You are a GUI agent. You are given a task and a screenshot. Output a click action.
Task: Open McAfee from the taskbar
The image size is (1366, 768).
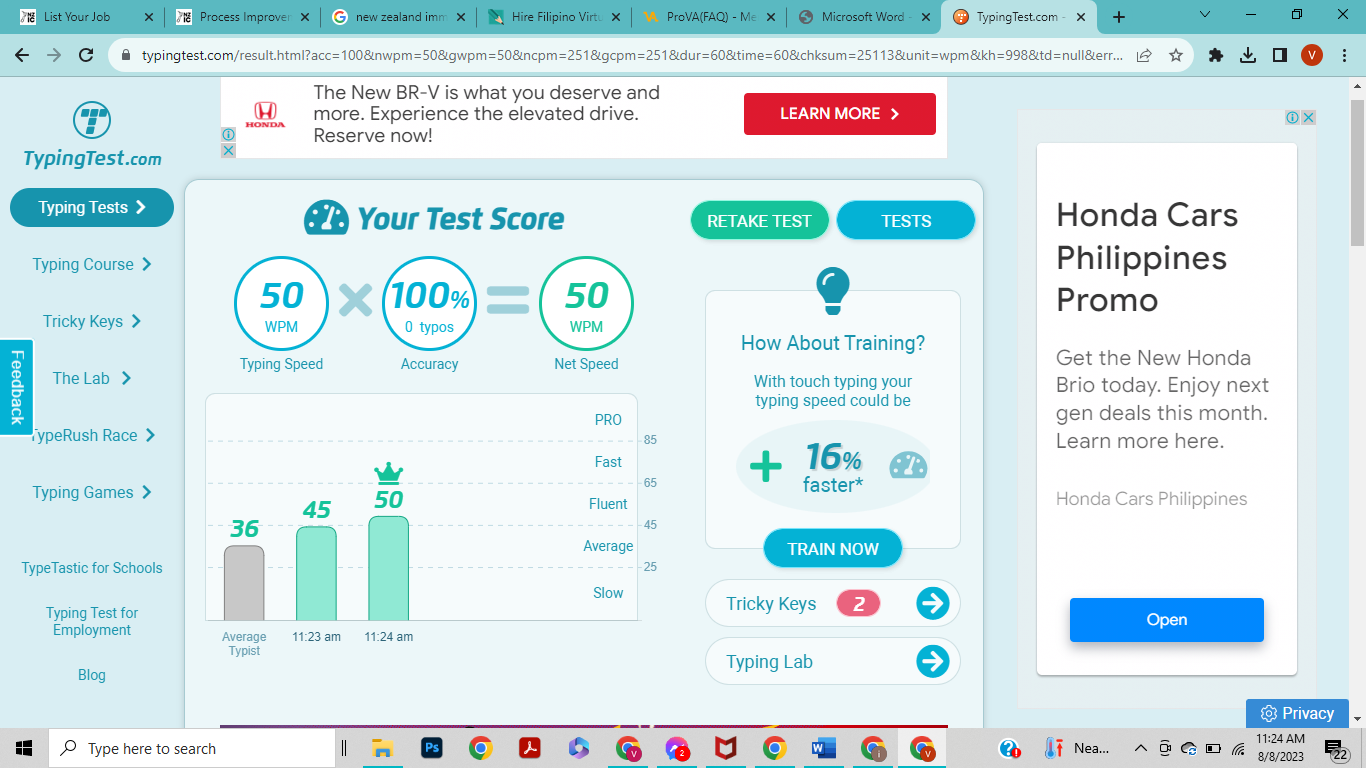(726, 748)
